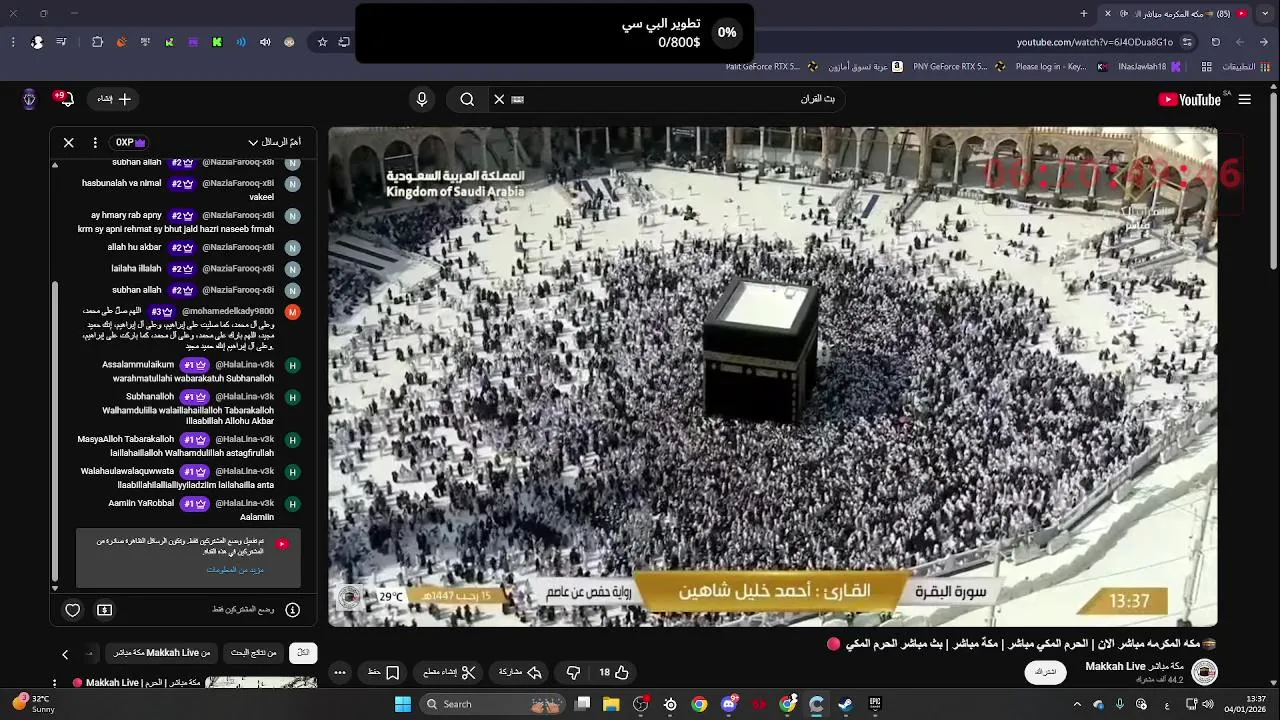Dislike the video
The height and width of the screenshot is (720, 1280).
[x=573, y=673]
